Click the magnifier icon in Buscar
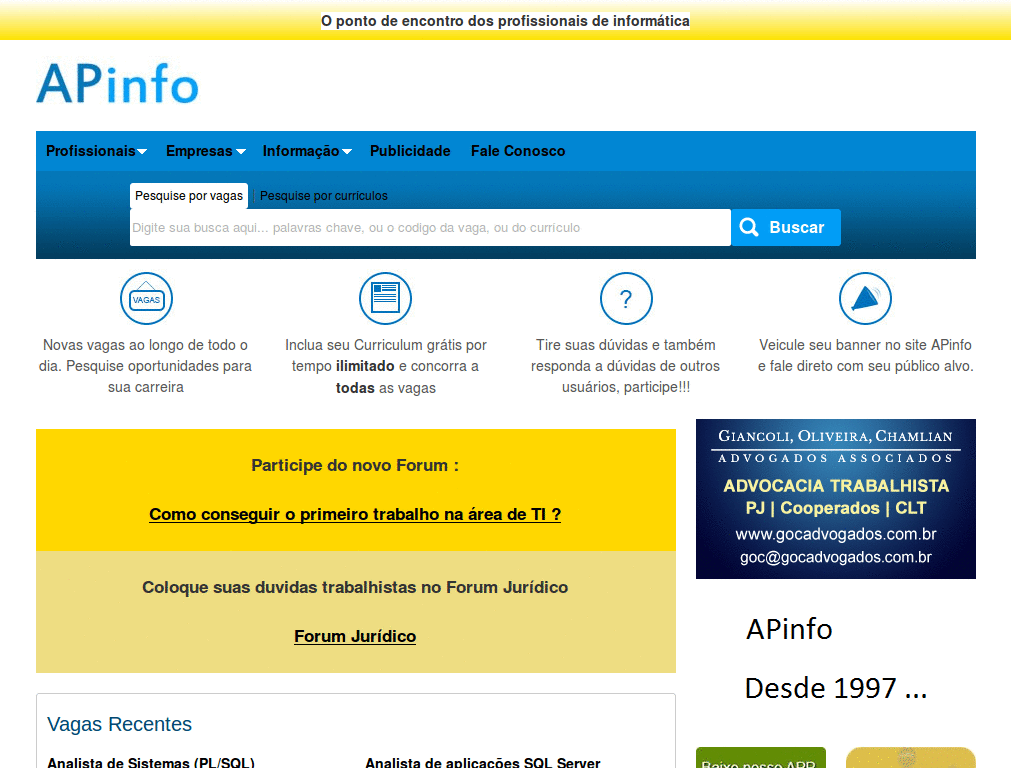Image resolution: width=1024 pixels, height=768 pixels. [749, 227]
